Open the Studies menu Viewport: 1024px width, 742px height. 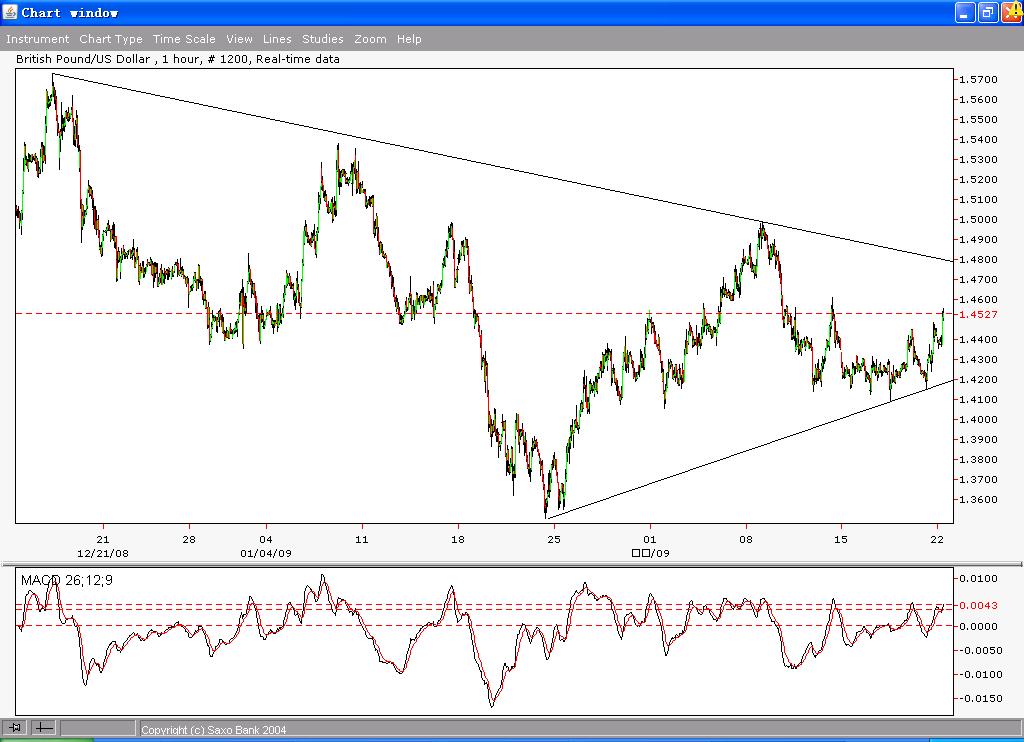click(323, 39)
